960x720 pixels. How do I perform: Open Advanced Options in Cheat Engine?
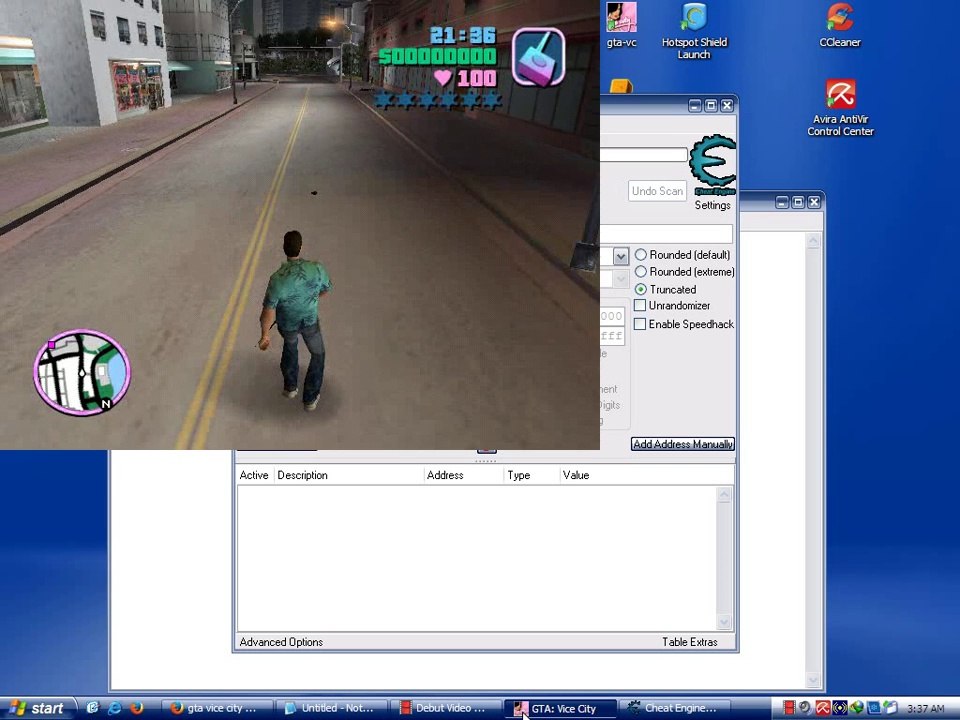[x=281, y=642]
